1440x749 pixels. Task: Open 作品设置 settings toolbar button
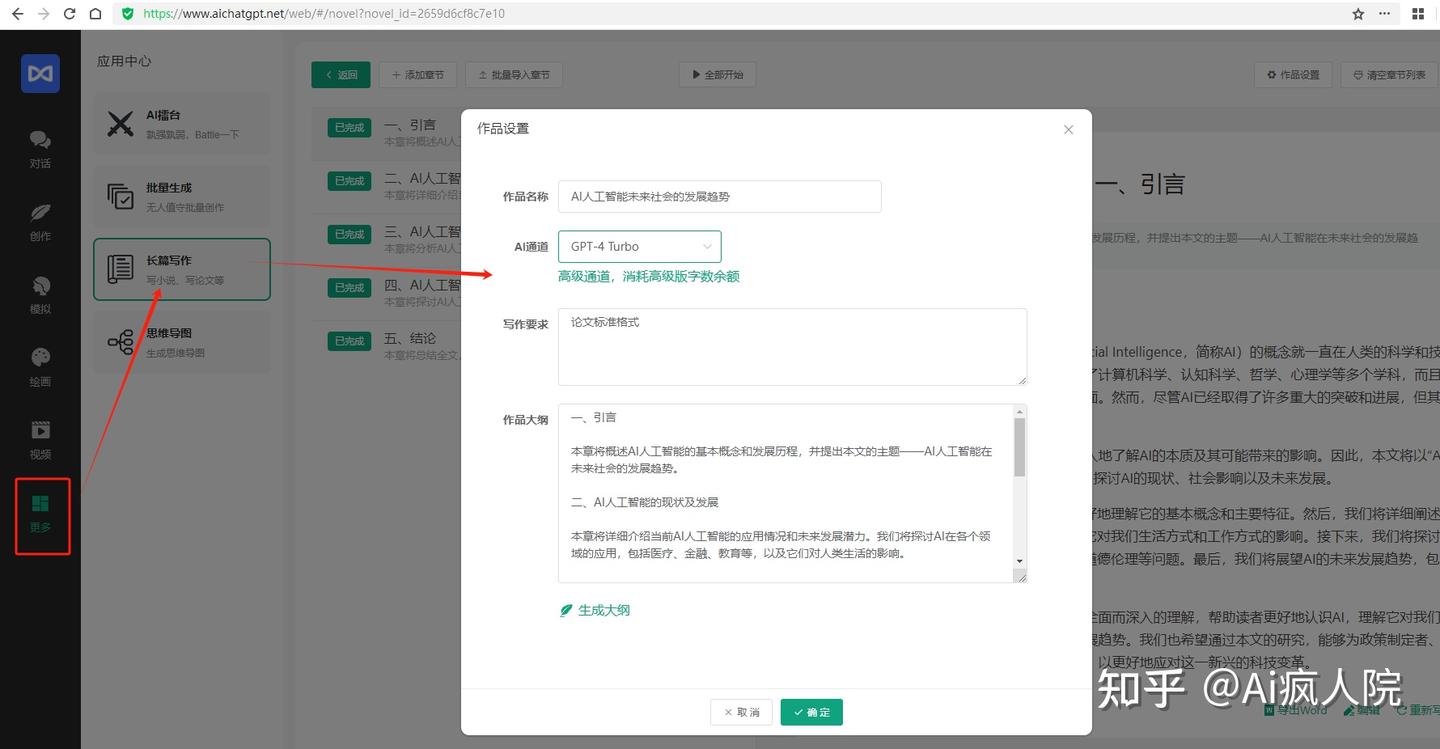pyautogui.click(x=1293, y=75)
